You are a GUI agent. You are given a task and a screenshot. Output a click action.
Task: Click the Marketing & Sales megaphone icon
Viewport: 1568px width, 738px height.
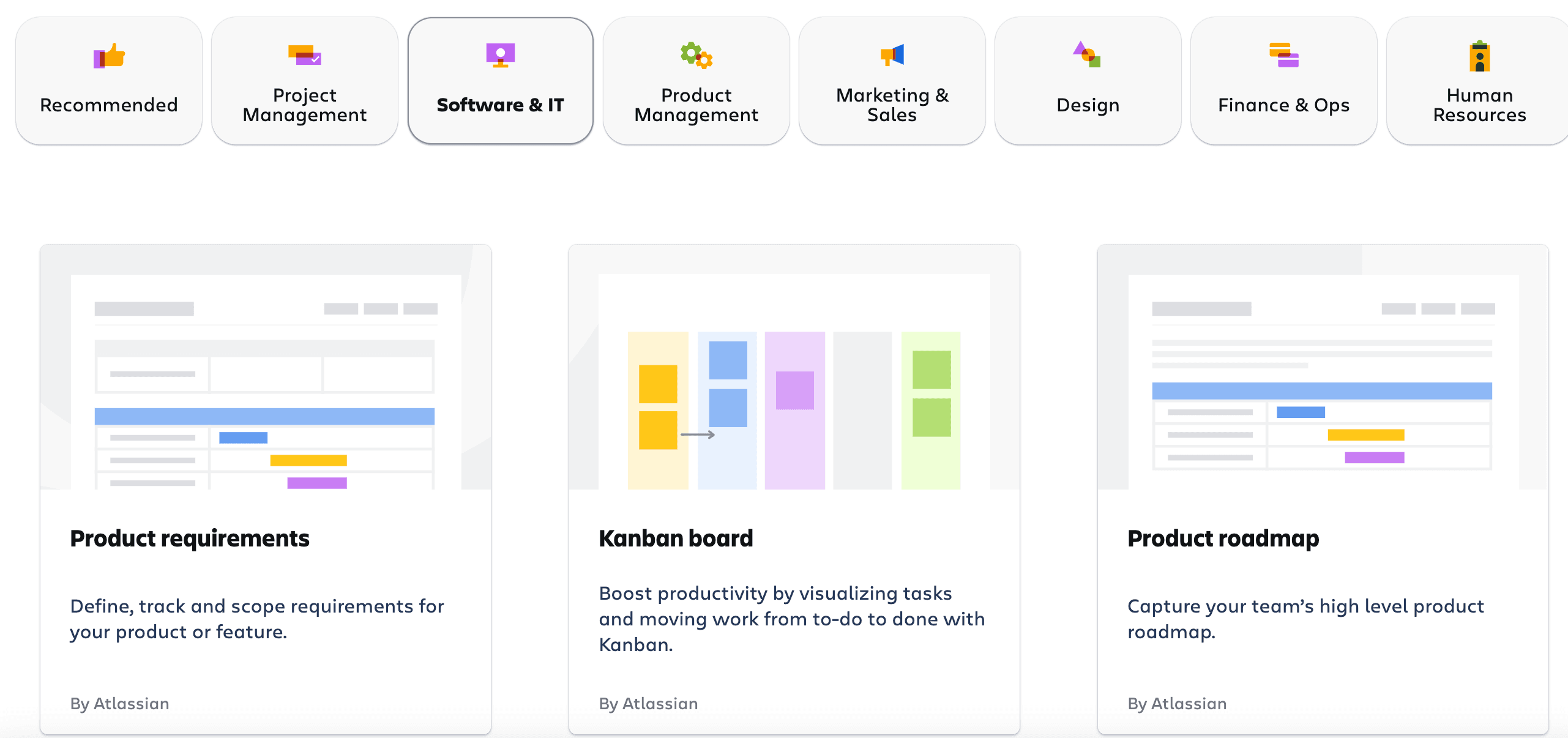[892, 55]
